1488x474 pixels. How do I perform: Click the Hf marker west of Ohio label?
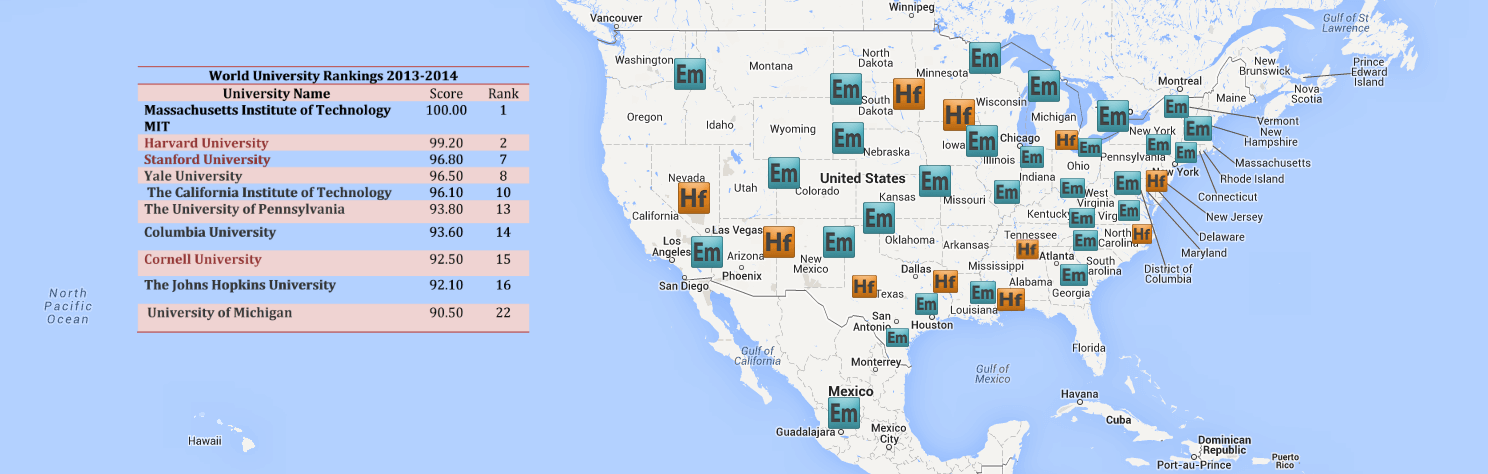tap(1066, 140)
